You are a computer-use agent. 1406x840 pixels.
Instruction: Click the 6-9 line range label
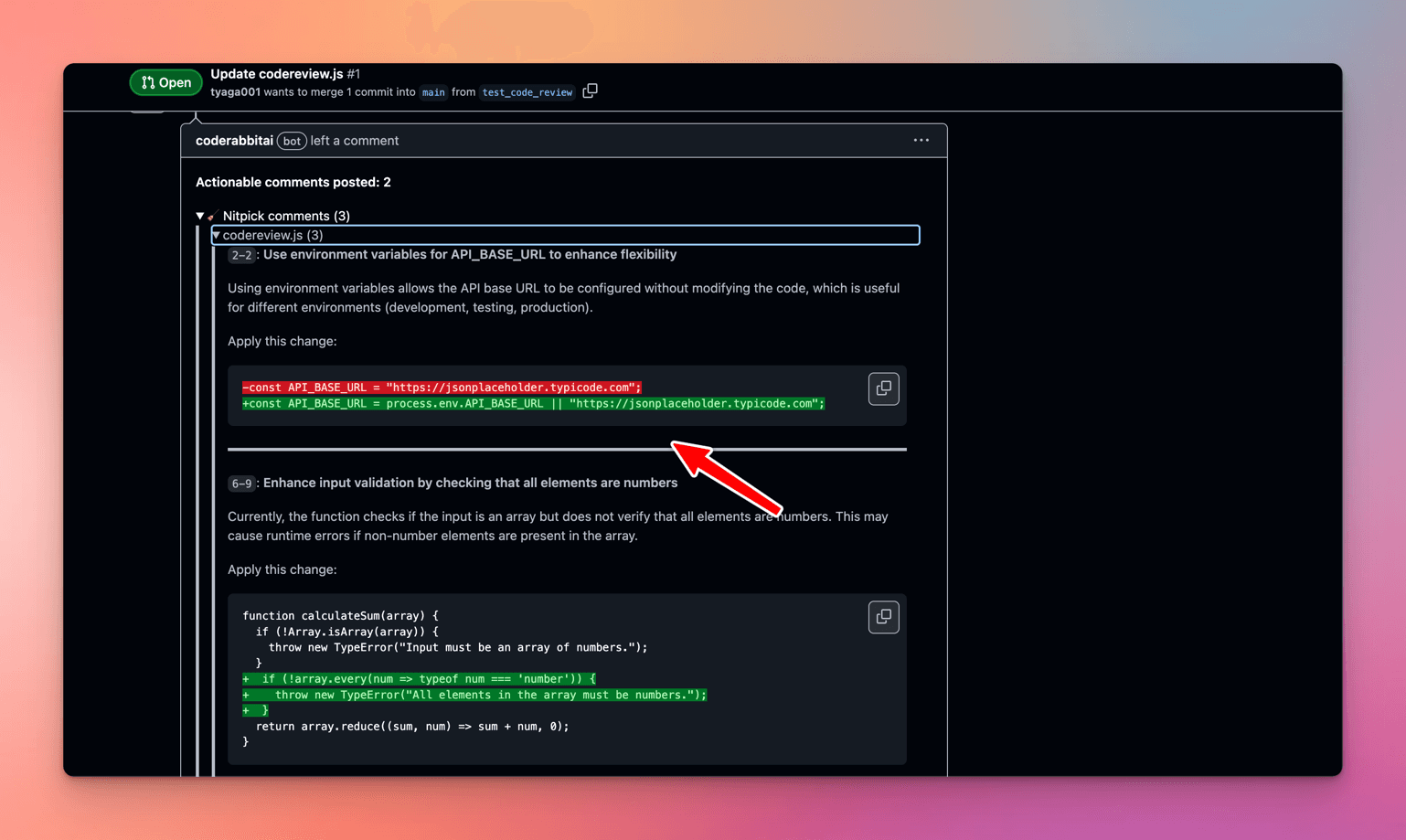241,484
